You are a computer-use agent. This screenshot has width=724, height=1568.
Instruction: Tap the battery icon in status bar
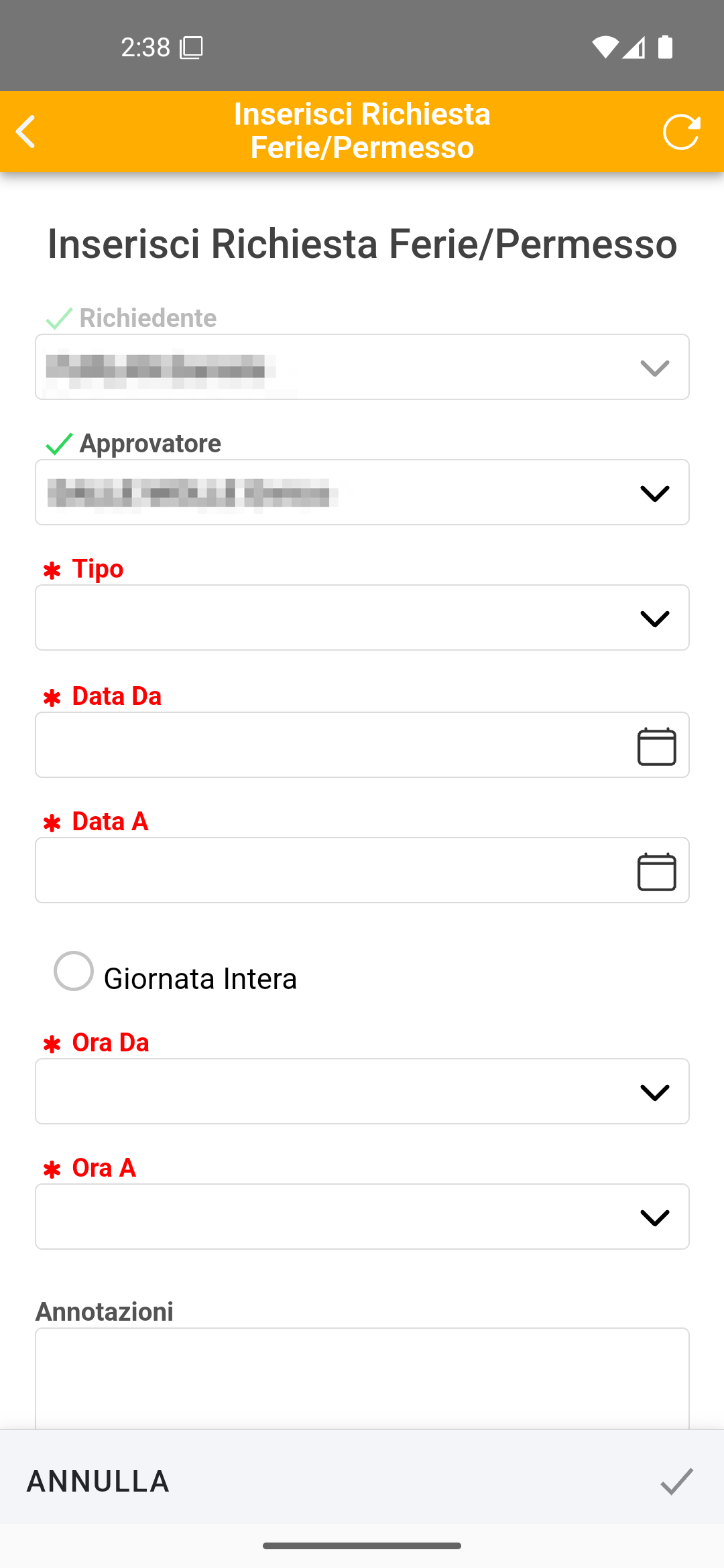click(x=665, y=47)
